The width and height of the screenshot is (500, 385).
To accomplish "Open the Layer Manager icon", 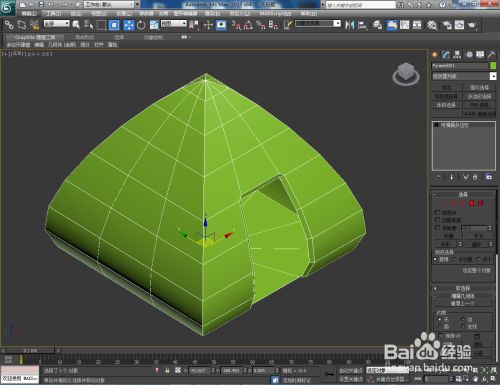I will coord(377,25).
